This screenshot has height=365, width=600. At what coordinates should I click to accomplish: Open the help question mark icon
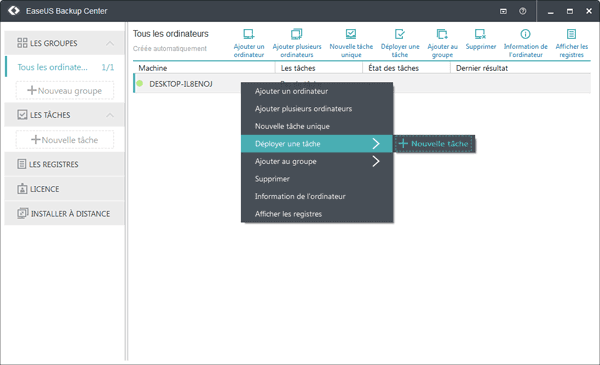522,11
